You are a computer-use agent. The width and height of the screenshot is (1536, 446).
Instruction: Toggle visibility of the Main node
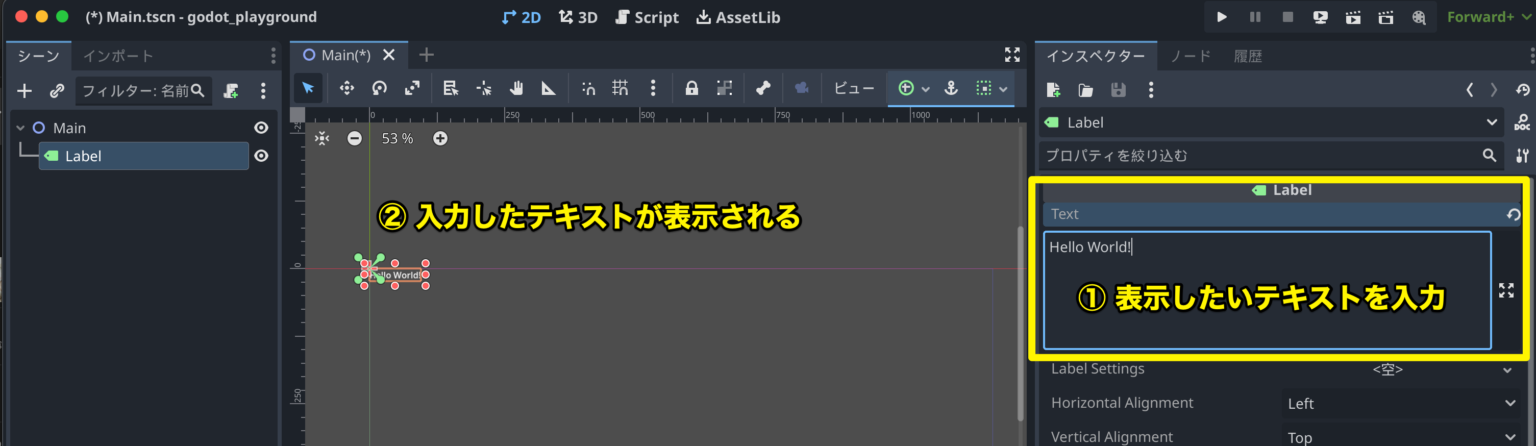261,128
